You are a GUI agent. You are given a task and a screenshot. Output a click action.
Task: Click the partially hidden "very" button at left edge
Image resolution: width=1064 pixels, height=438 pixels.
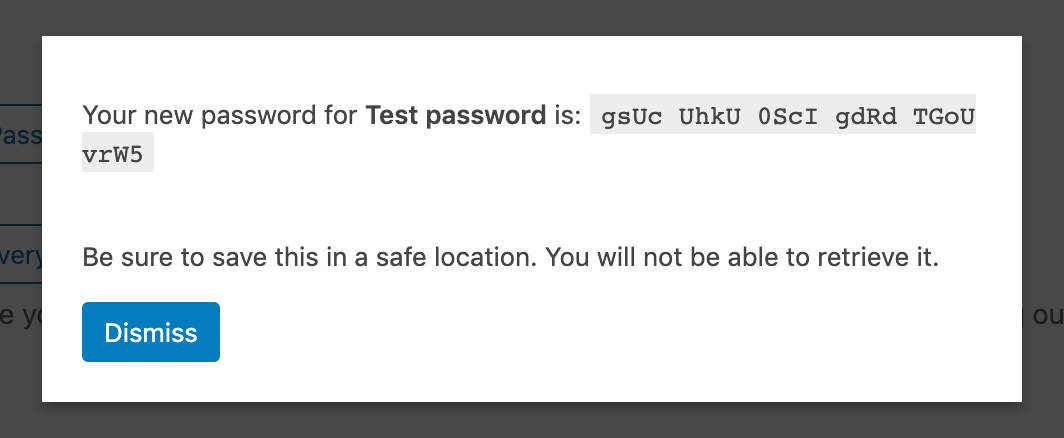click(21, 256)
